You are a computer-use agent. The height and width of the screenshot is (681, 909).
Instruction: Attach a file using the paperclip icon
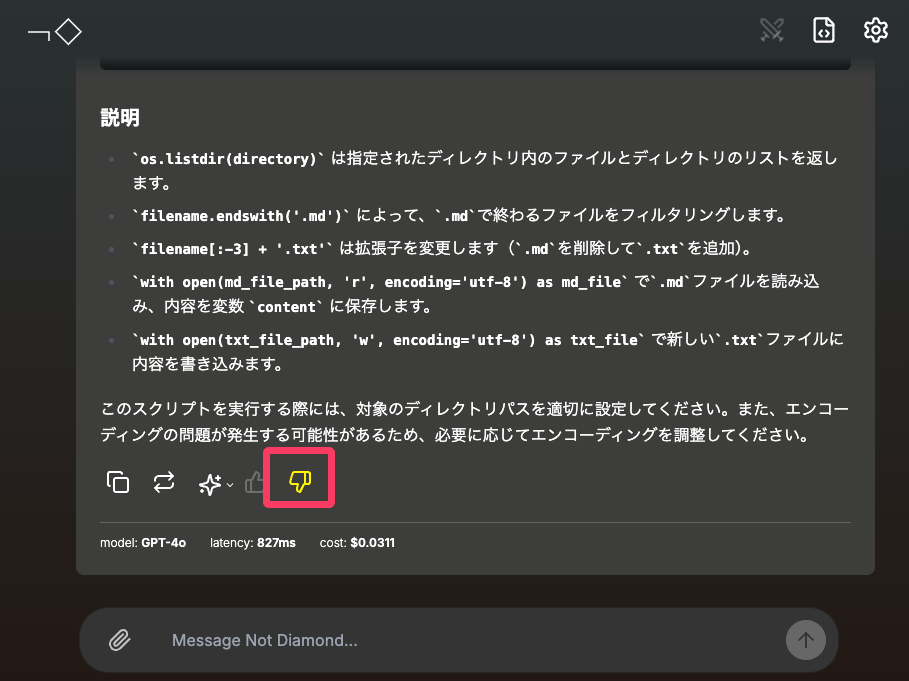[120, 639]
